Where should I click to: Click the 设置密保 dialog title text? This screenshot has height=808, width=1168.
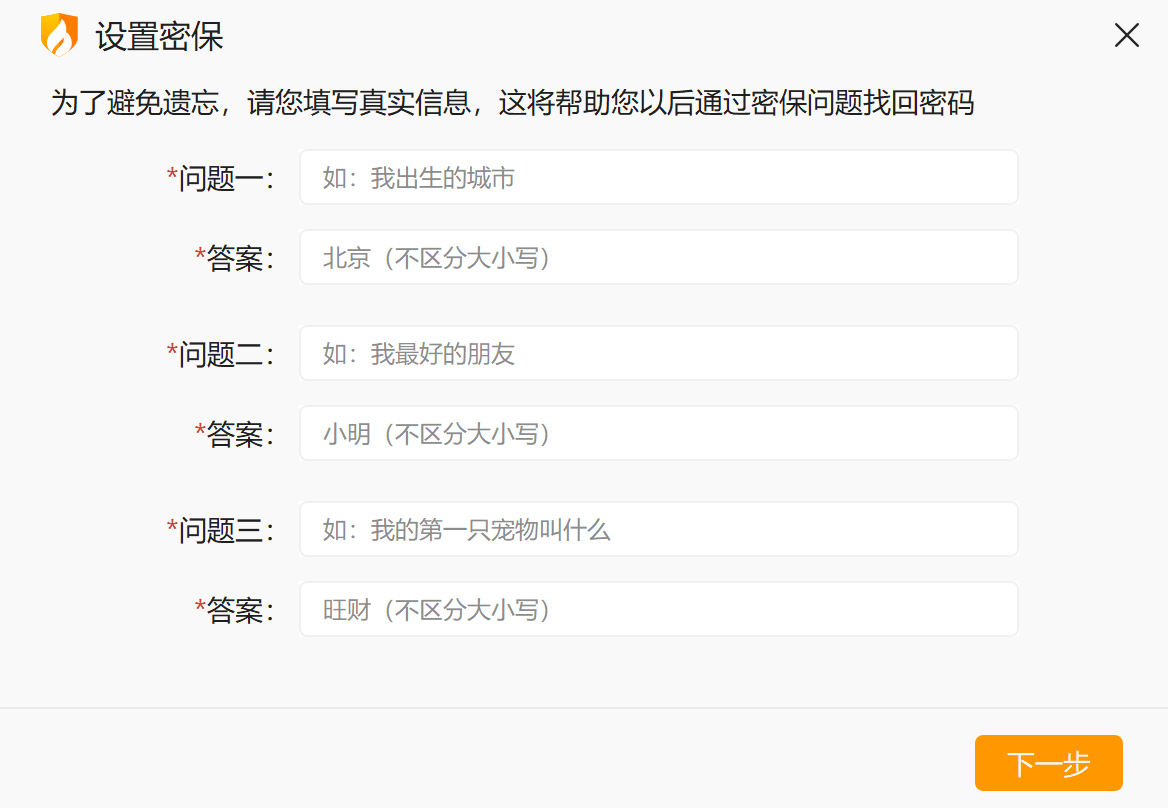159,37
